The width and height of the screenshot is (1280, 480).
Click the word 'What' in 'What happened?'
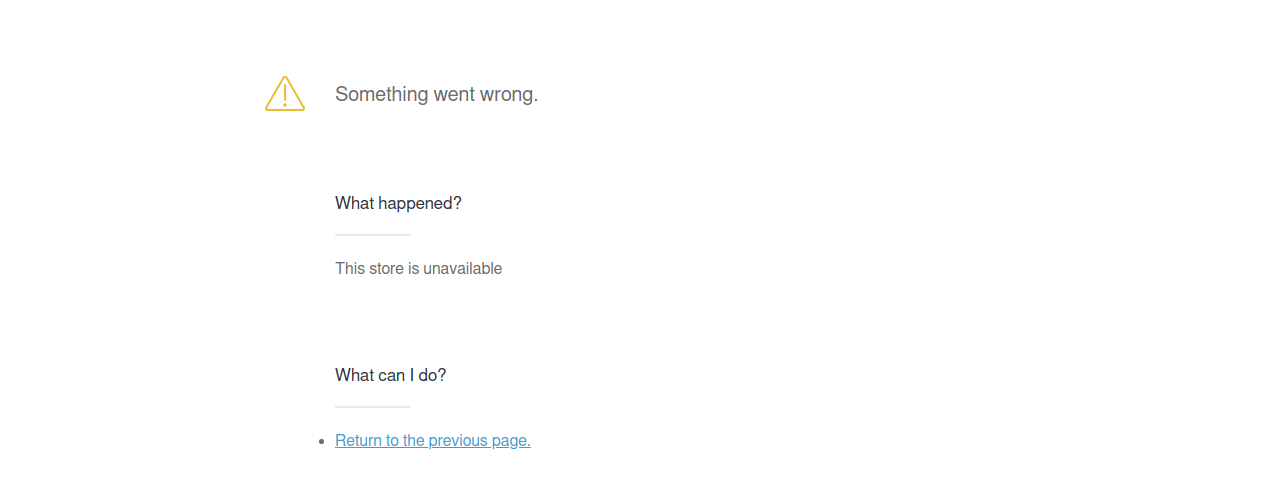tap(354, 203)
